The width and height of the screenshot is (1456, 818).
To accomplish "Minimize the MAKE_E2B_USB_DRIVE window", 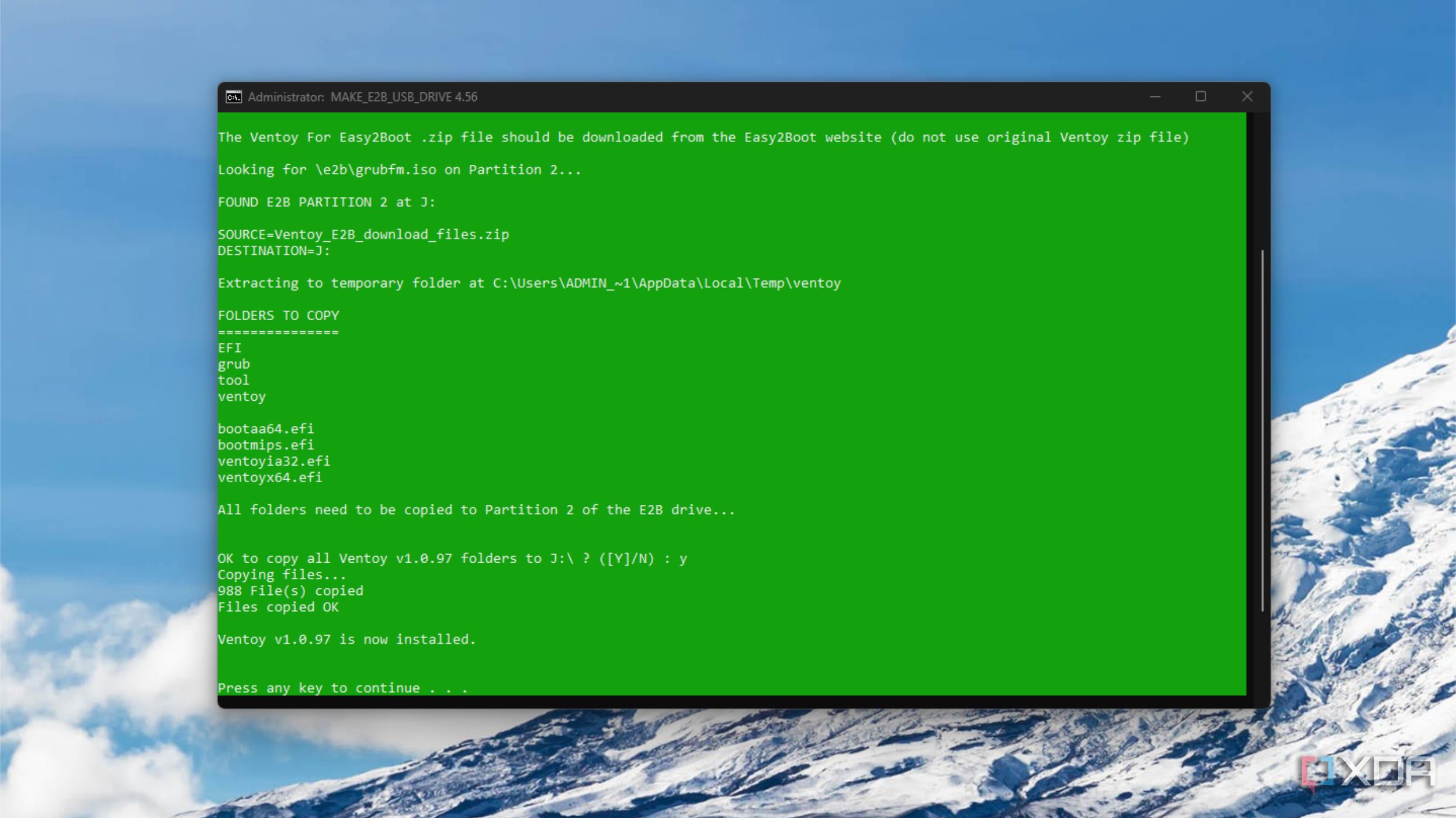I will pyautogui.click(x=1155, y=96).
